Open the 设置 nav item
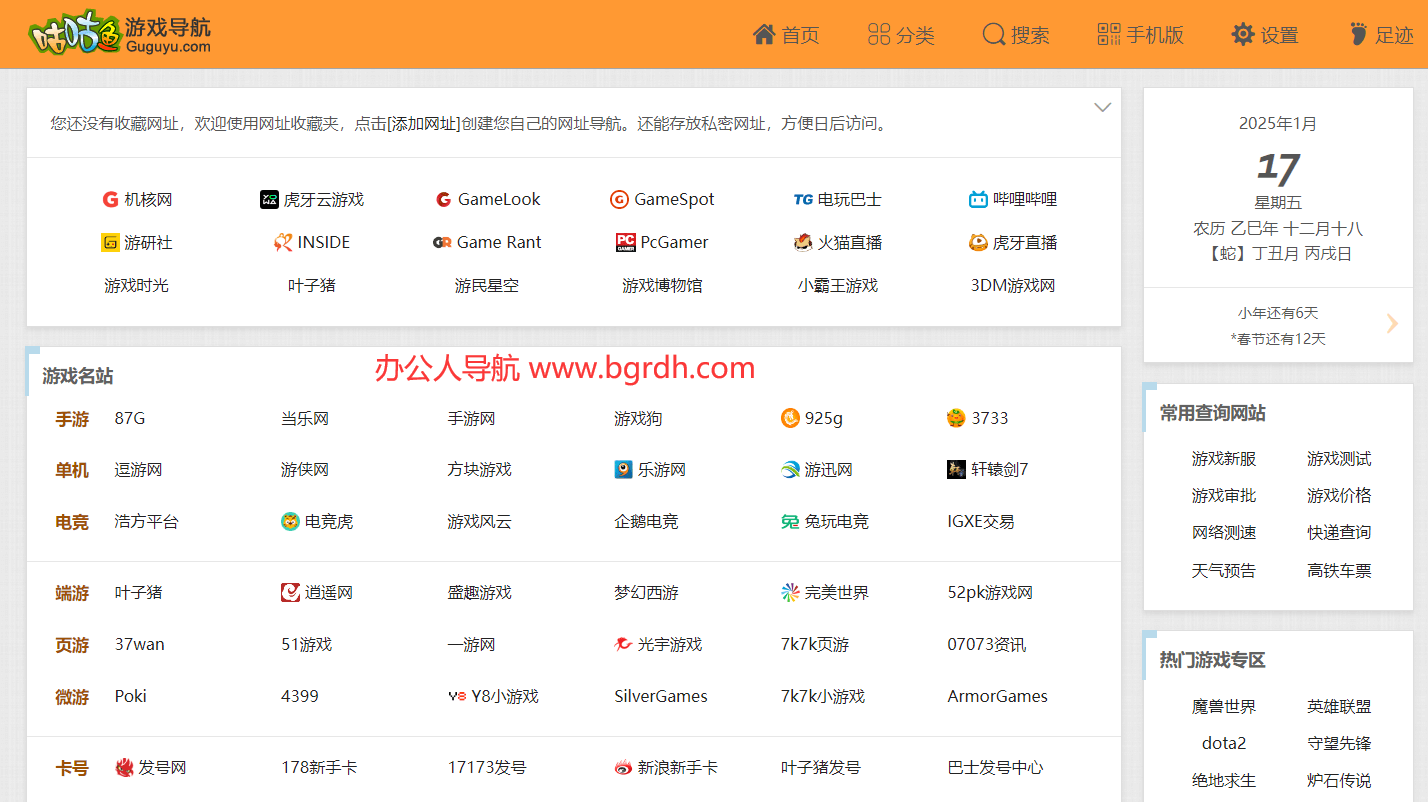The image size is (1428, 802). [x=1265, y=34]
